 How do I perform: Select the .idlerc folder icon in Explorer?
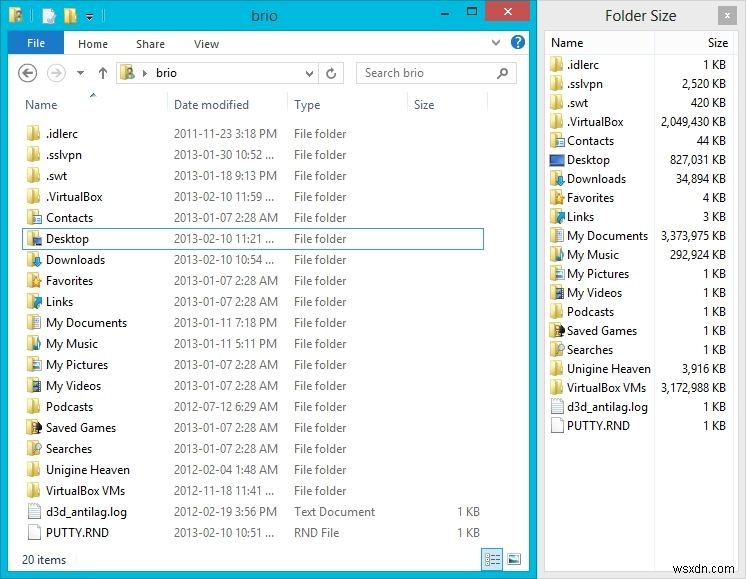tap(33, 134)
